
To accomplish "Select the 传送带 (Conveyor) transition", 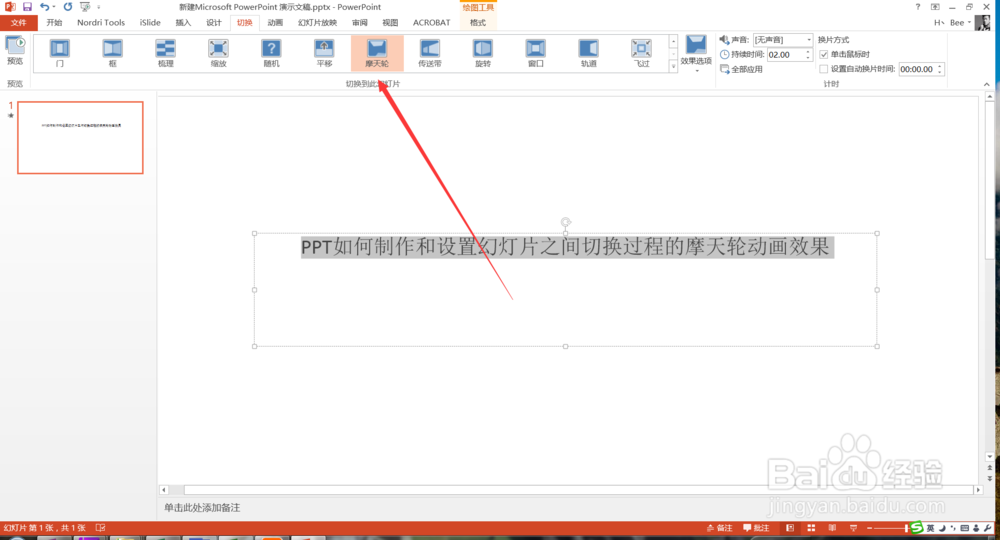I will tap(430, 53).
